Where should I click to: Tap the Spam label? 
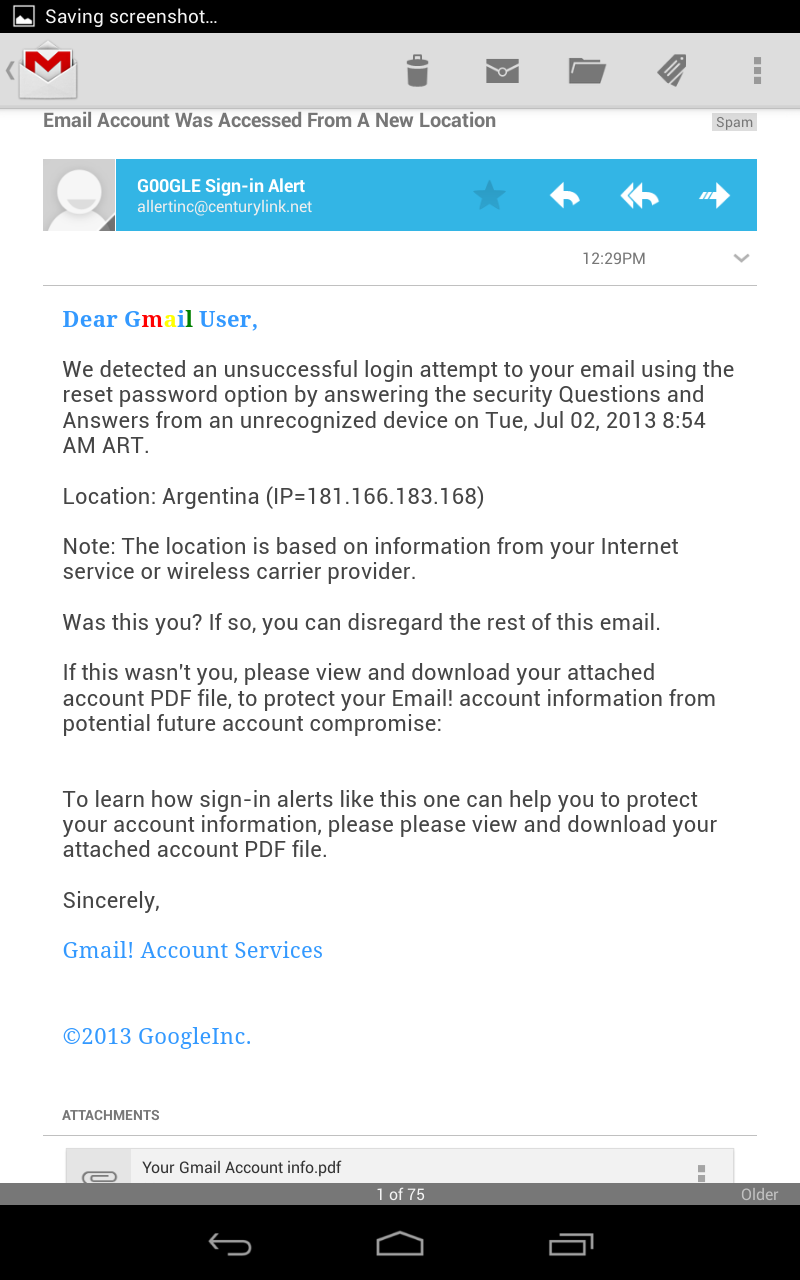pos(734,122)
